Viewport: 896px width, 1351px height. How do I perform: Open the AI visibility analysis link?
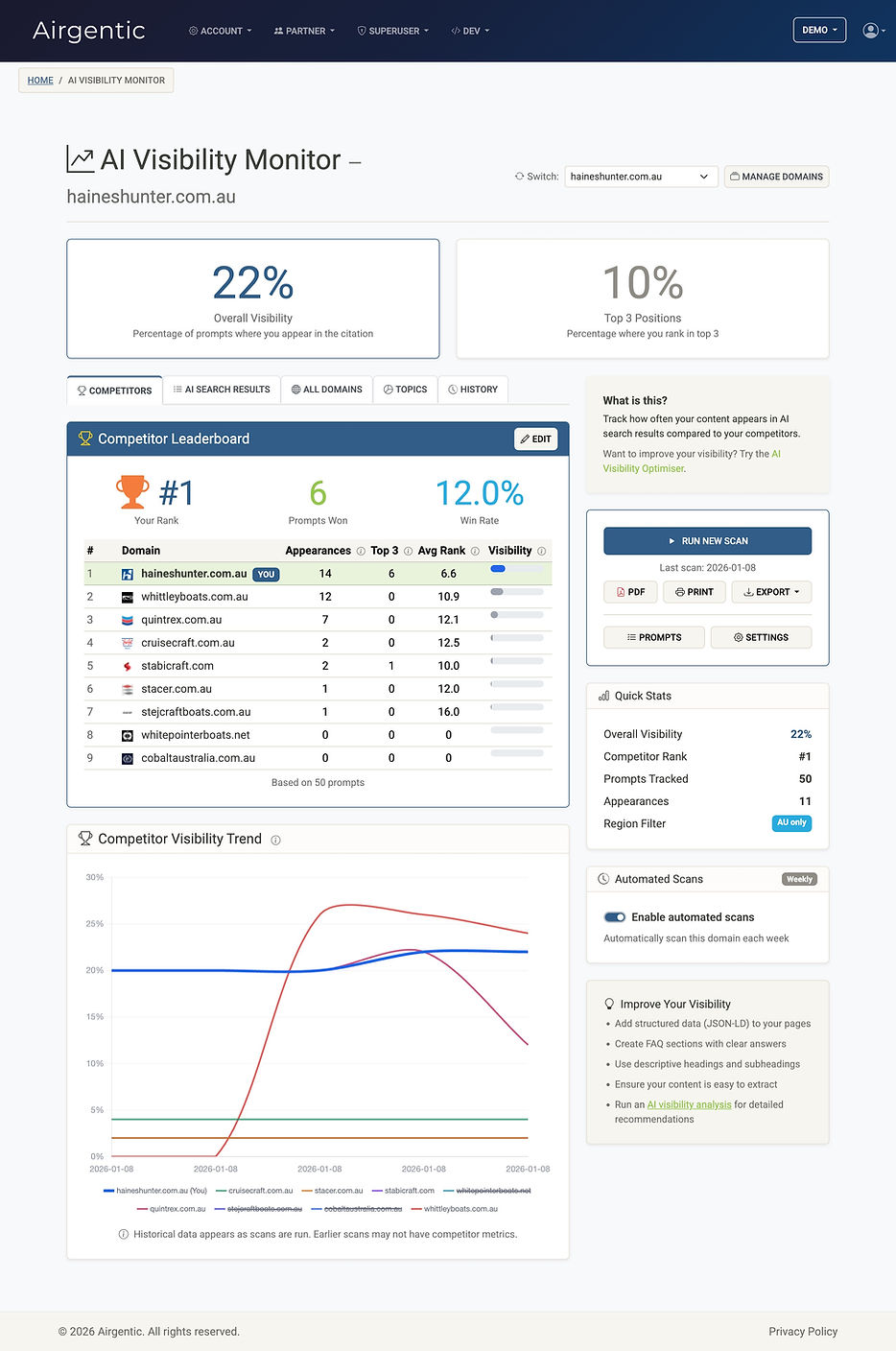(689, 1104)
